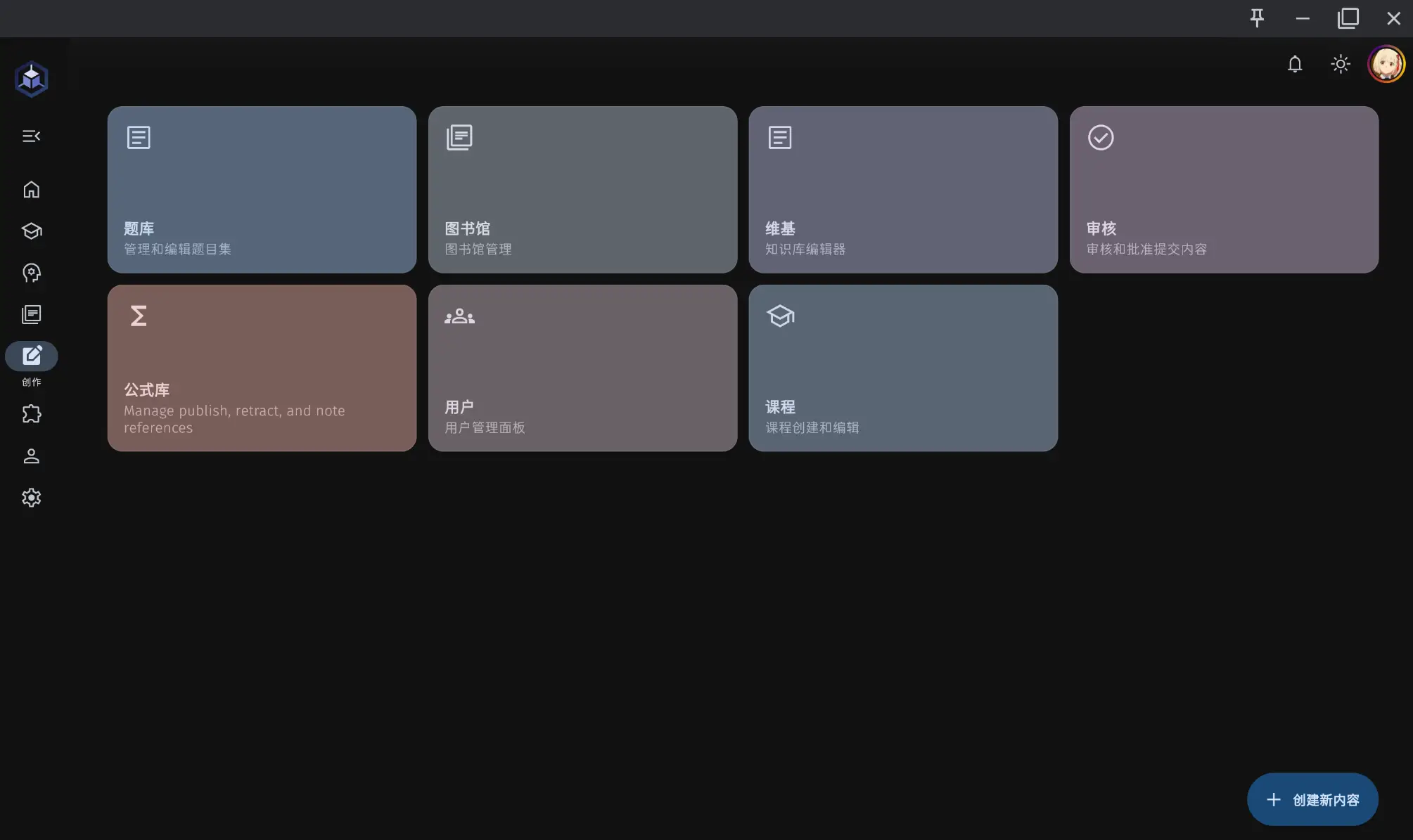Viewport: 1413px width, 840px height.
Task: Open the library sidebar icon
Action: click(x=32, y=314)
